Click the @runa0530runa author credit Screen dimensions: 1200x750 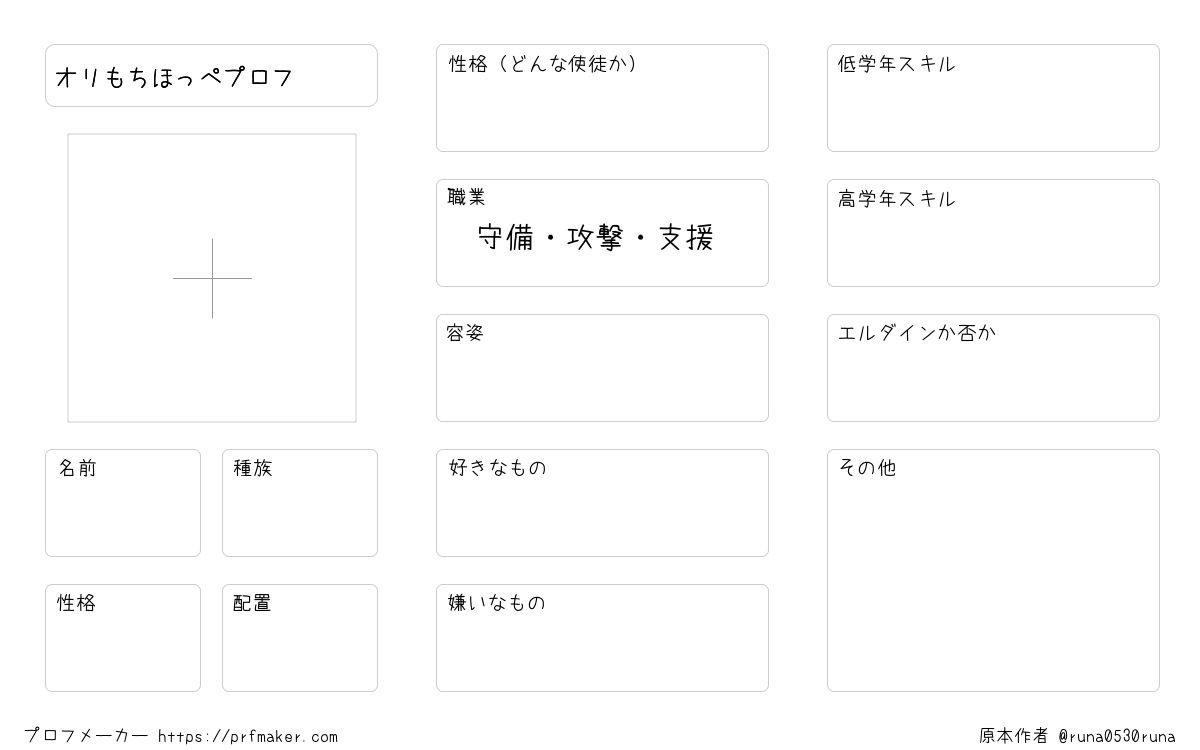coord(1117,737)
